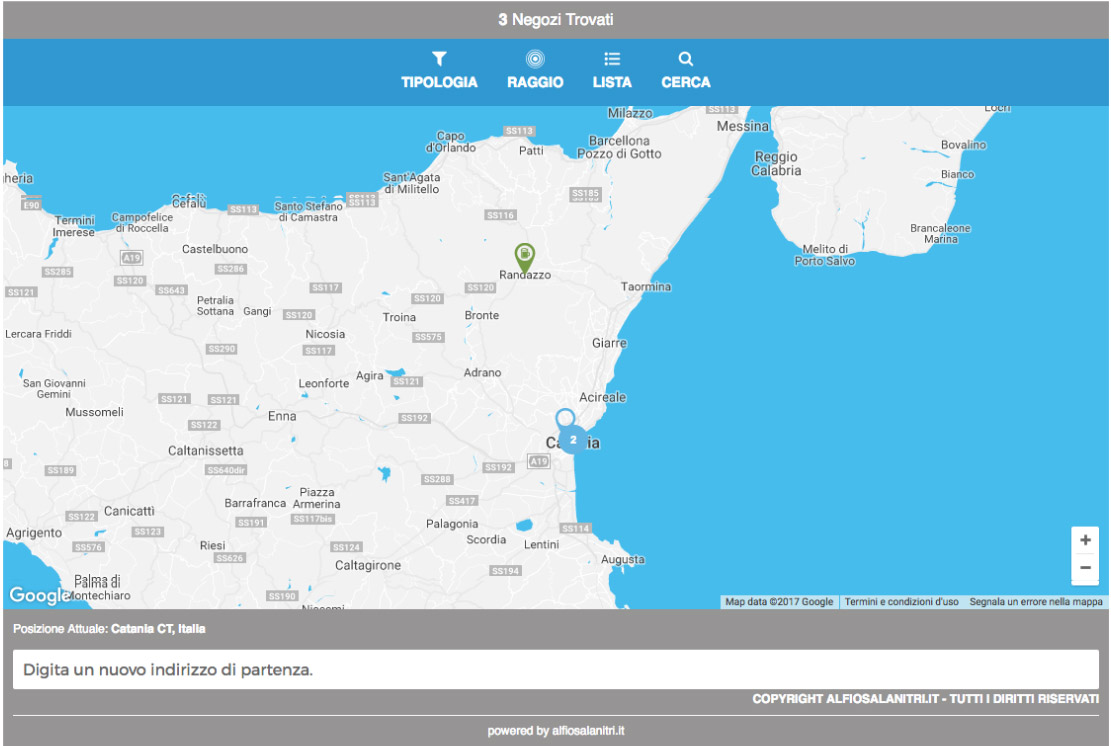
Task: Click the Lentini map label
Action: pos(541,545)
